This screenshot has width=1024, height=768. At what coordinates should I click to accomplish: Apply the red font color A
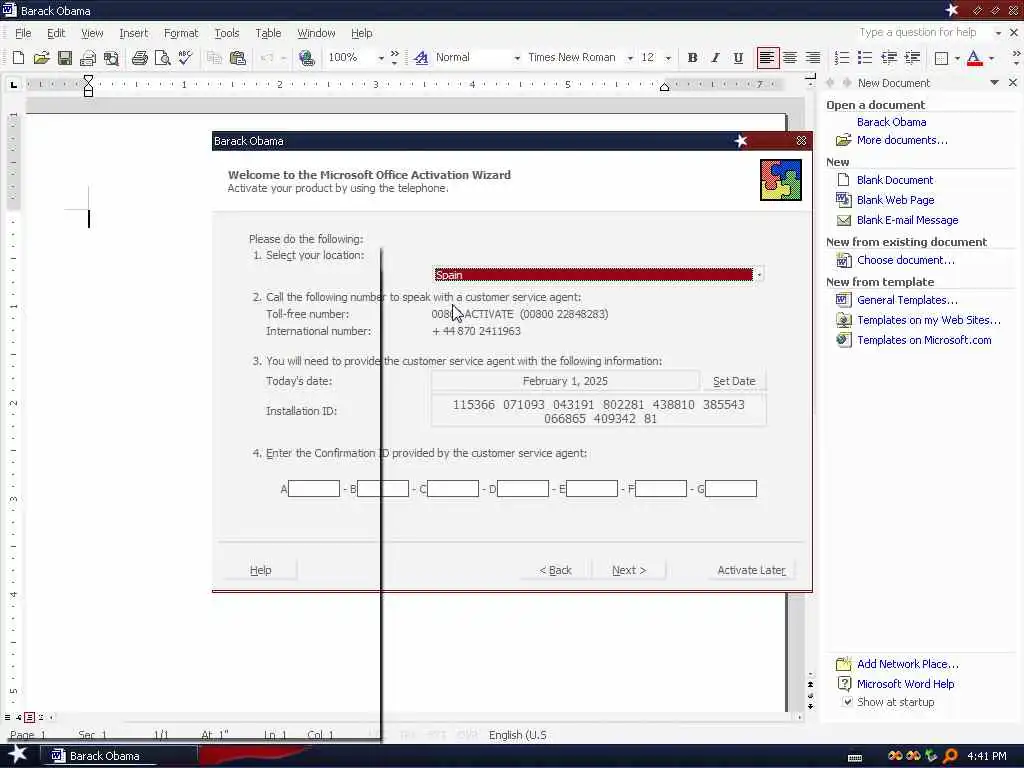[x=974, y=58]
